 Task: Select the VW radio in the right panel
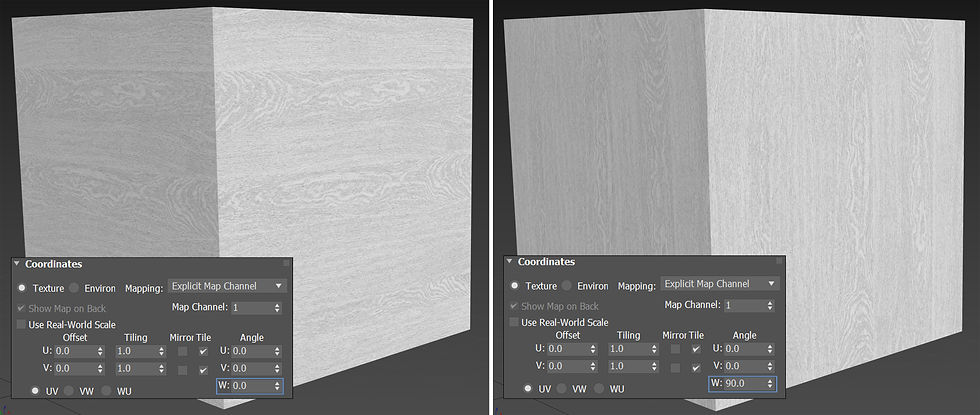point(562,388)
